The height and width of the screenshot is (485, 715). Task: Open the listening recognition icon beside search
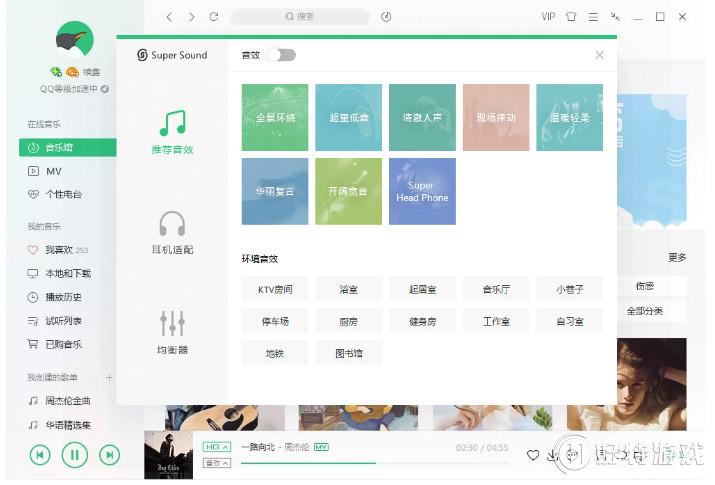pos(386,17)
